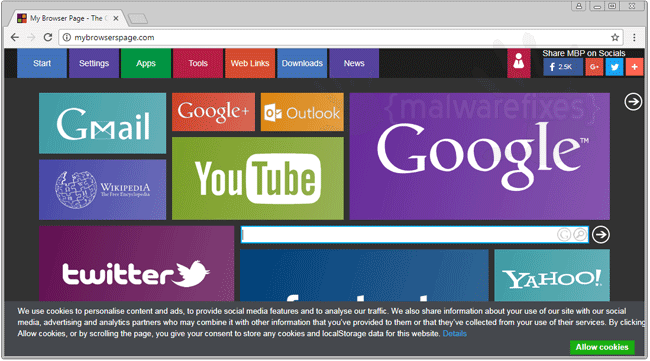Click the browser back arrow

tap(15, 37)
